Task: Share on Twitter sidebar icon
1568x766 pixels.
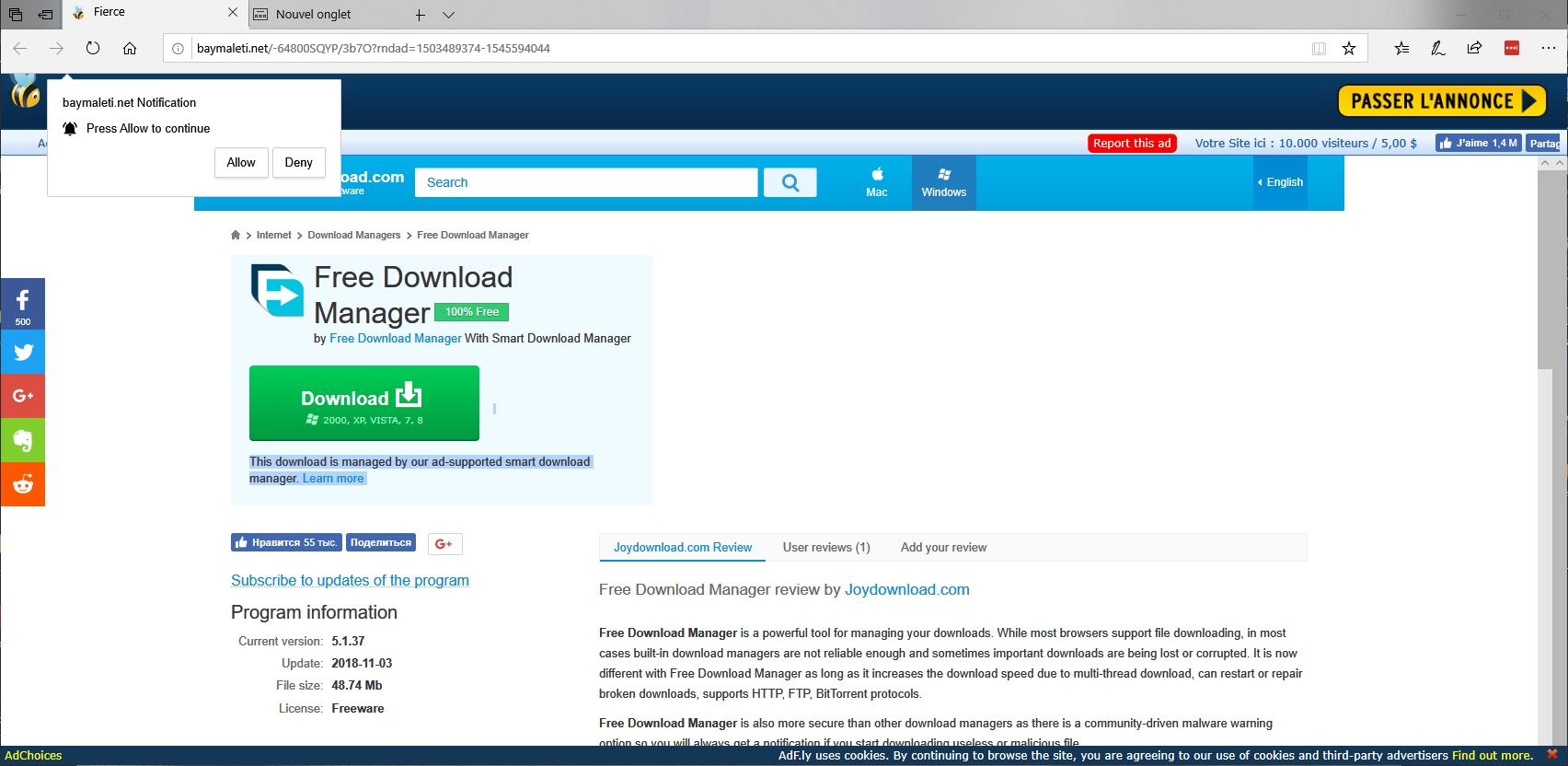Action: [x=23, y=352]
